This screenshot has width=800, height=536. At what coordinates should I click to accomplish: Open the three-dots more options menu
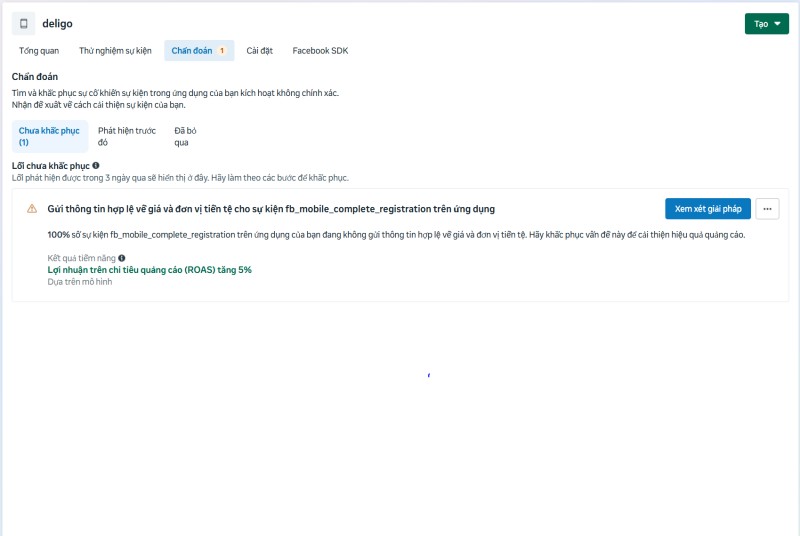tap(767, 209)
